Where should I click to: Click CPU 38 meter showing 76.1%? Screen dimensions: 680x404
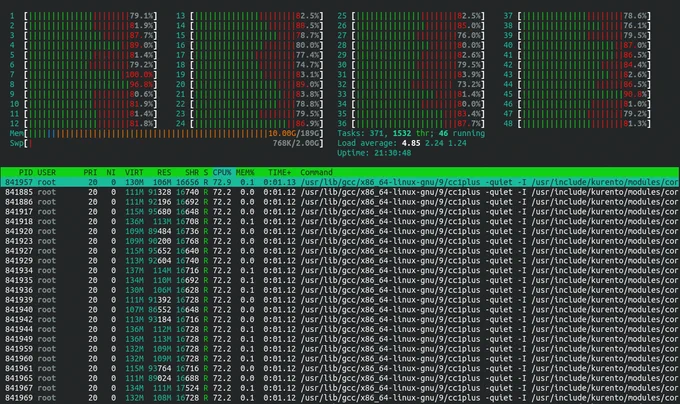(577, 26)
